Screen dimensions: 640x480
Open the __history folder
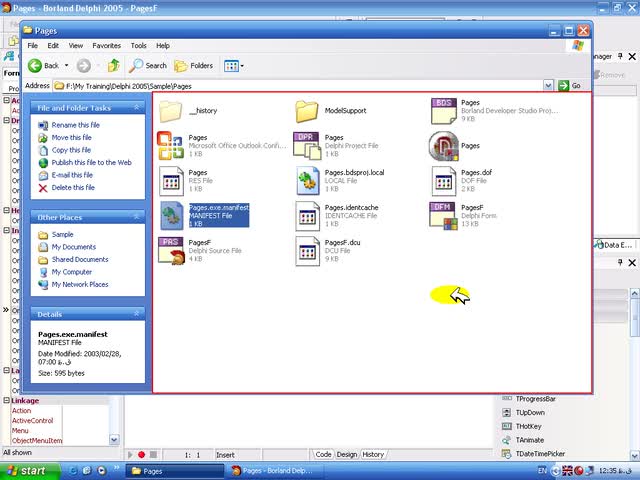[x=171, y=111]
